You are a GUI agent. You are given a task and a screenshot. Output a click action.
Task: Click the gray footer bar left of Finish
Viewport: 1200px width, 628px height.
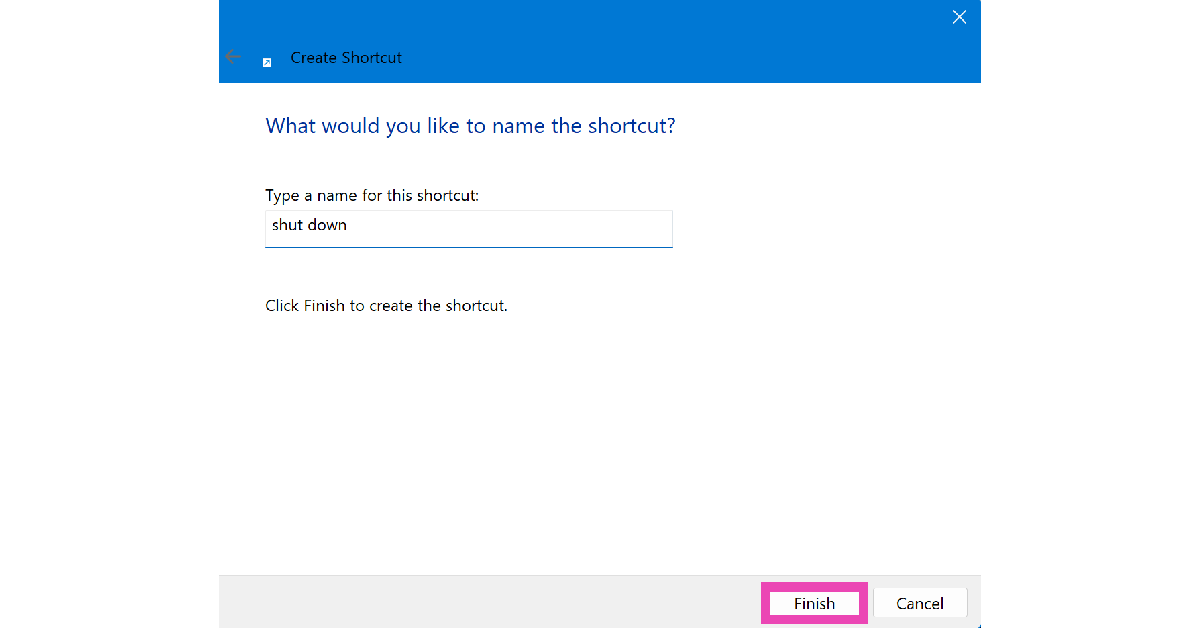click(x=480, y=602)
